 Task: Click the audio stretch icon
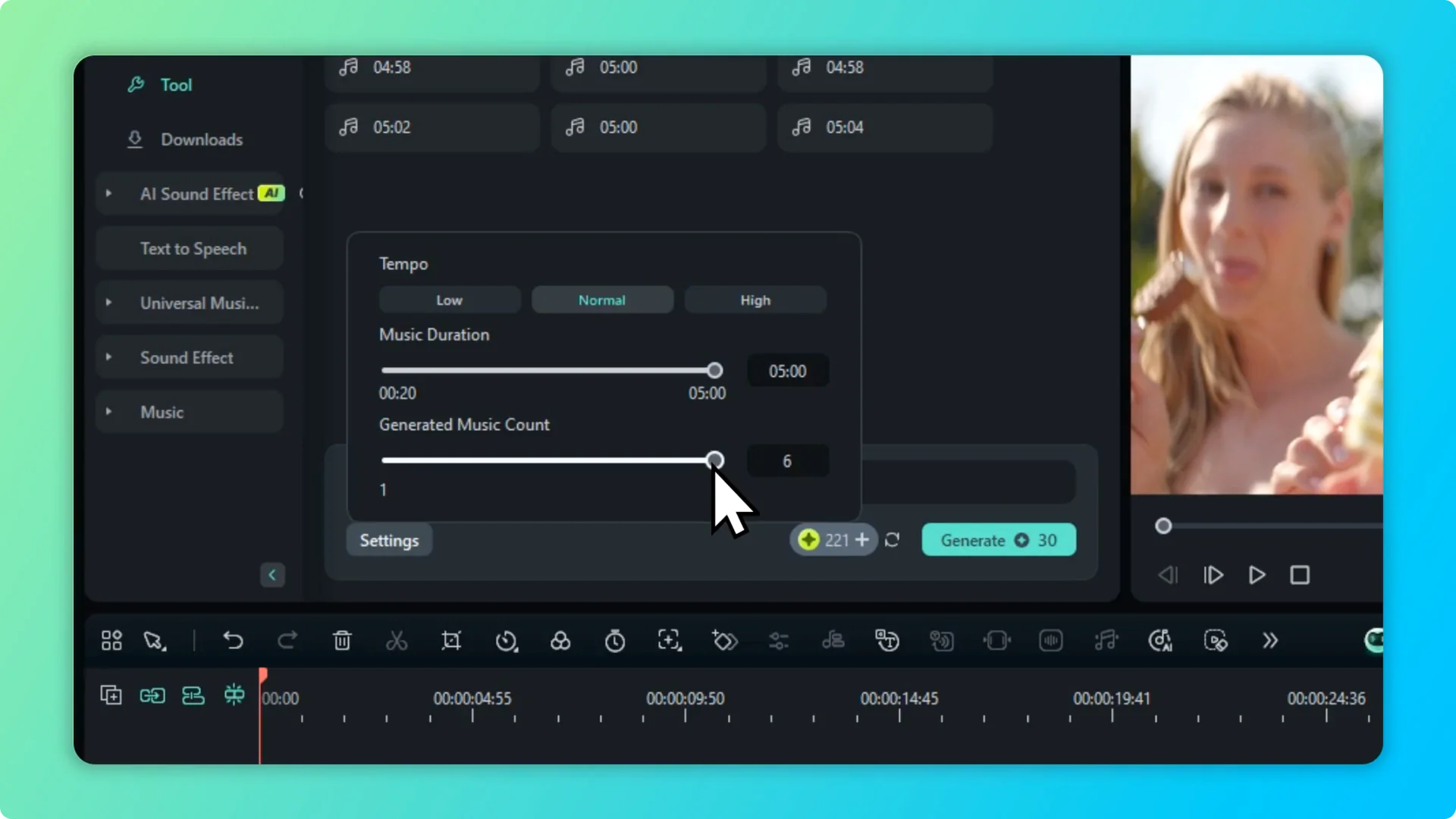[x=833, y=641]
